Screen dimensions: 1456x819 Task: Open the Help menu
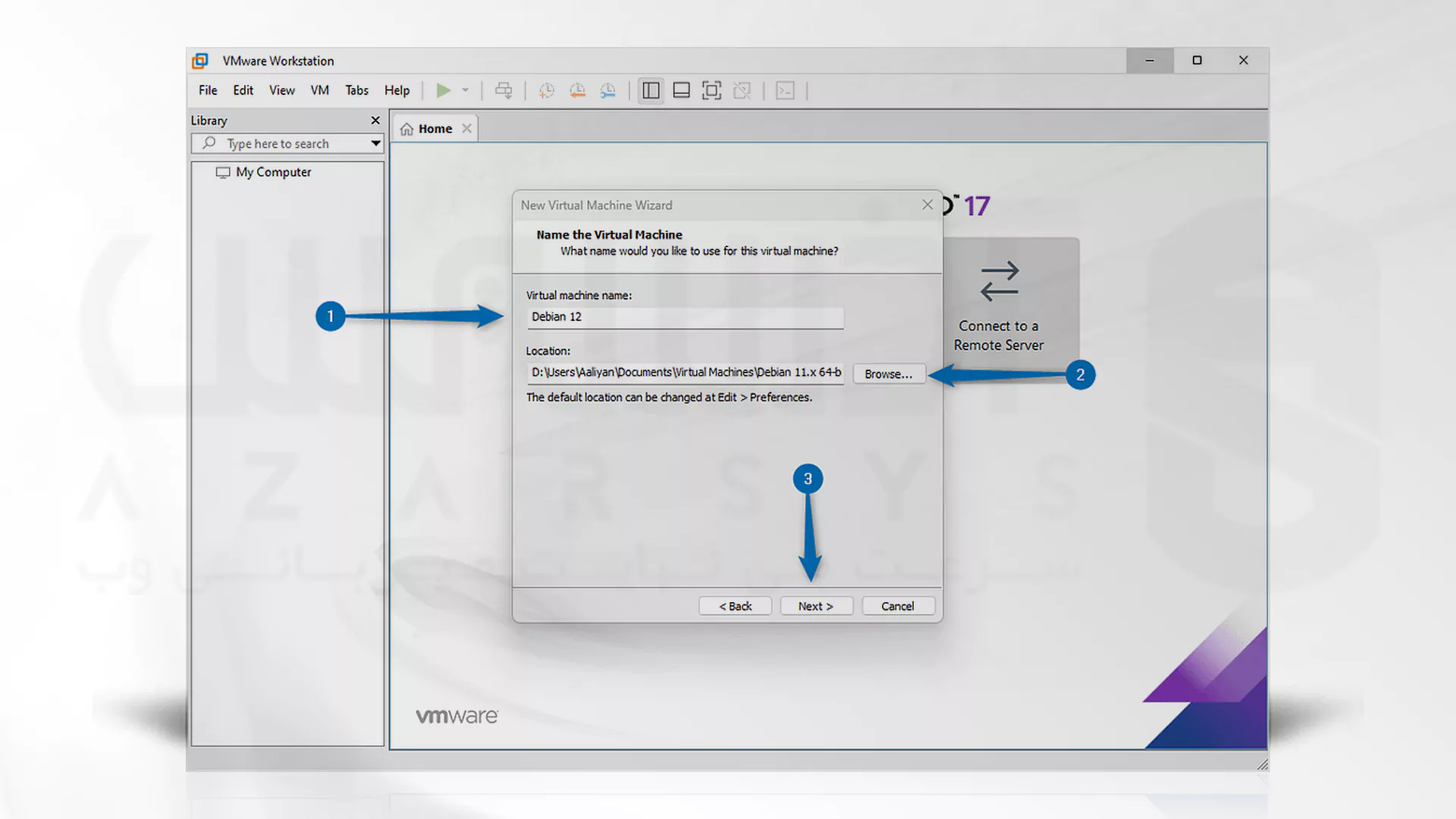(x=397, y=90)
